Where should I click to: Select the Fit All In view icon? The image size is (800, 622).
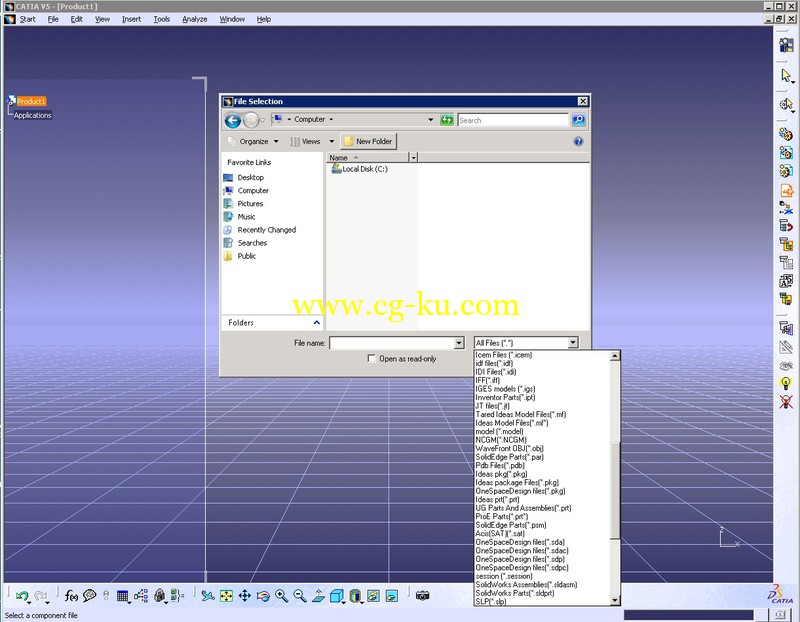[226, 596]
